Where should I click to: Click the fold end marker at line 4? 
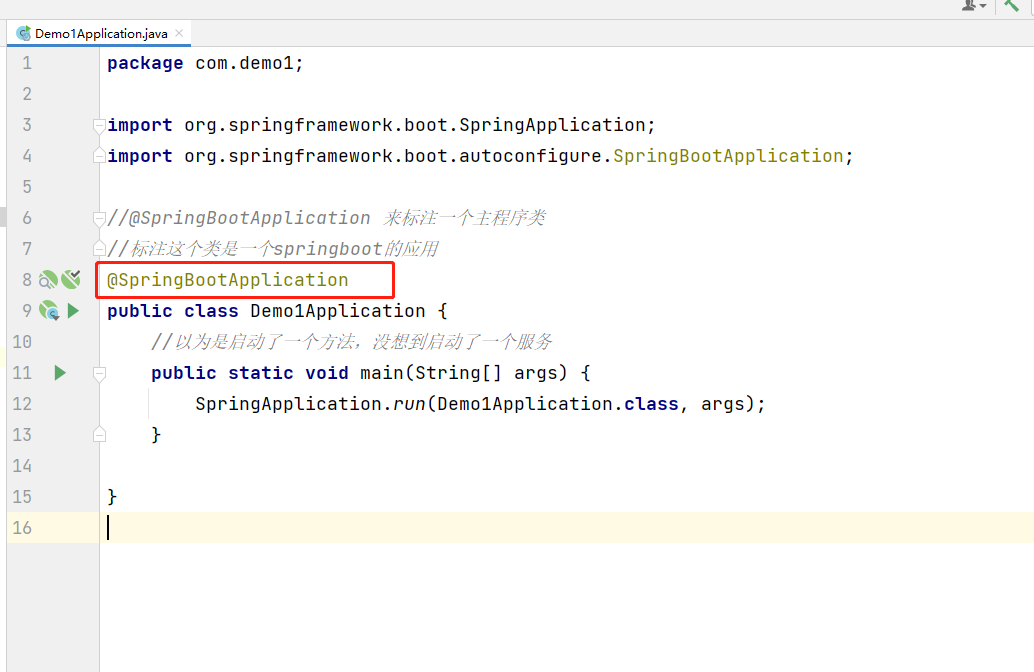99,156
